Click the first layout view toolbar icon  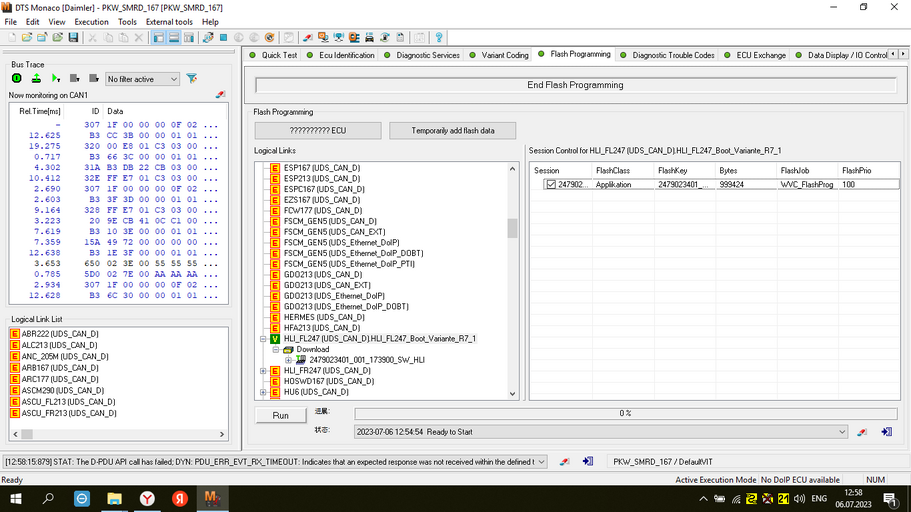159,38
